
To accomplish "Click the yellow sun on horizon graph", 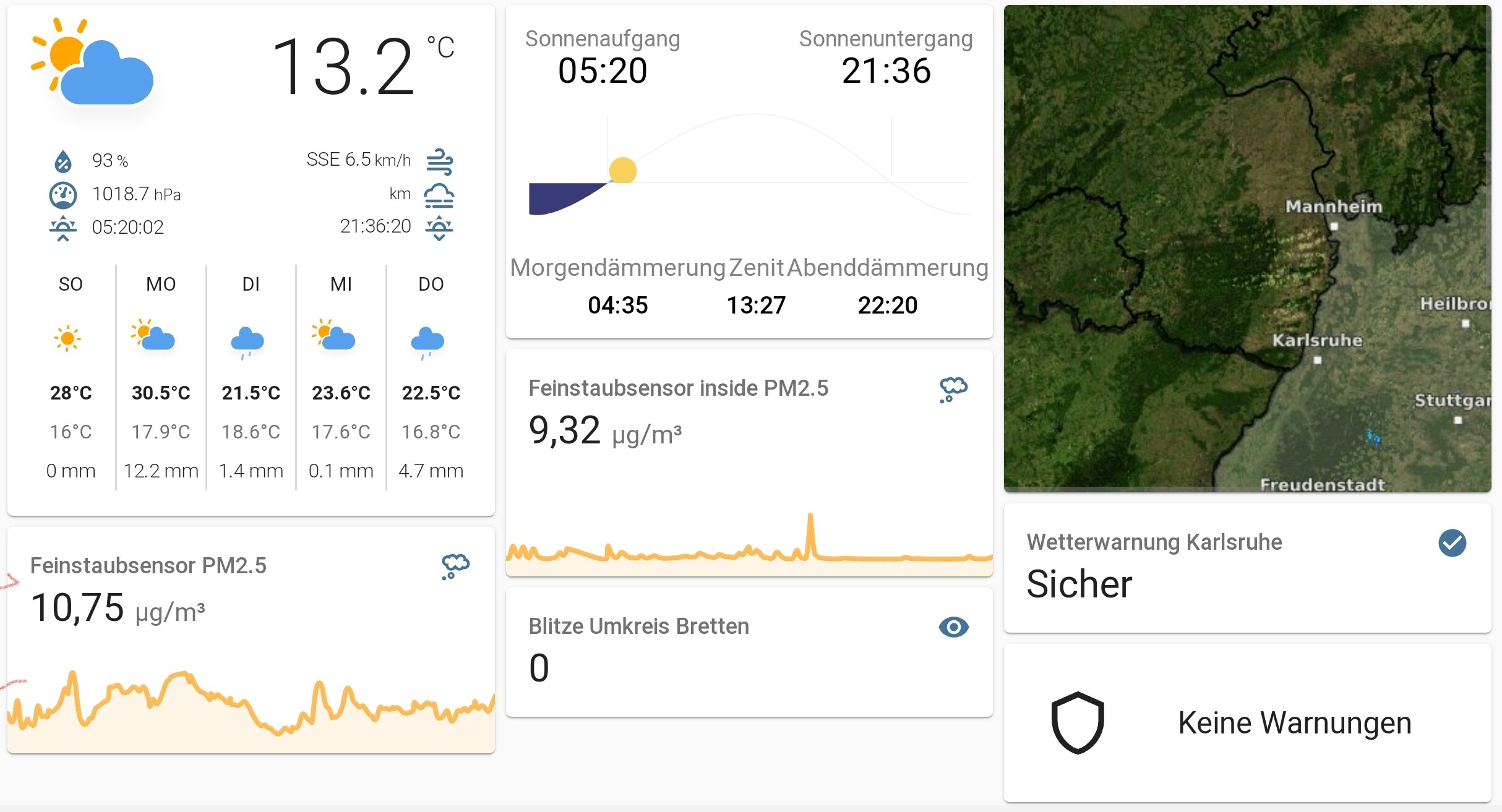I will 622,171.
